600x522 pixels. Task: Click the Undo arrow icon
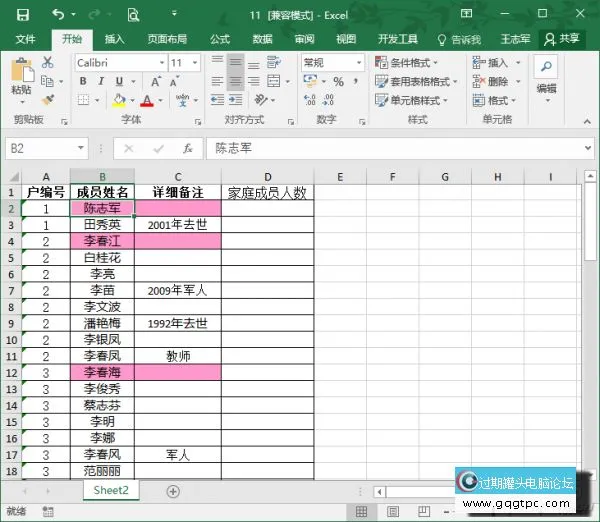(x=57, y=15)
